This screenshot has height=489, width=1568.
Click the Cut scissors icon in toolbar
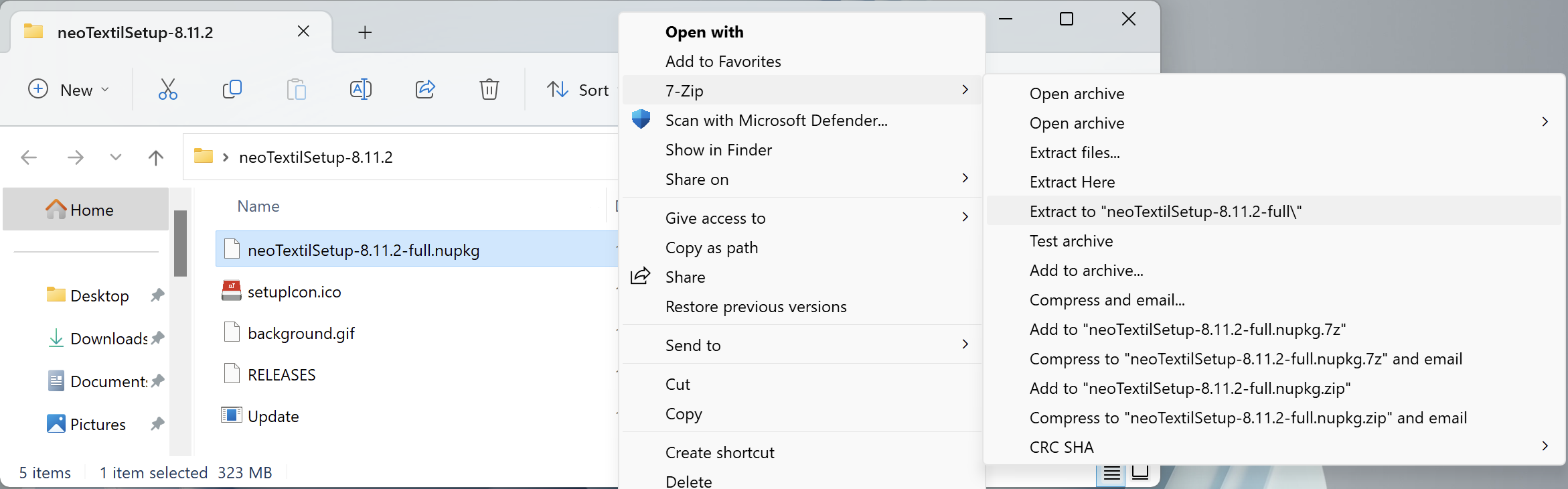tap(167, 89)
